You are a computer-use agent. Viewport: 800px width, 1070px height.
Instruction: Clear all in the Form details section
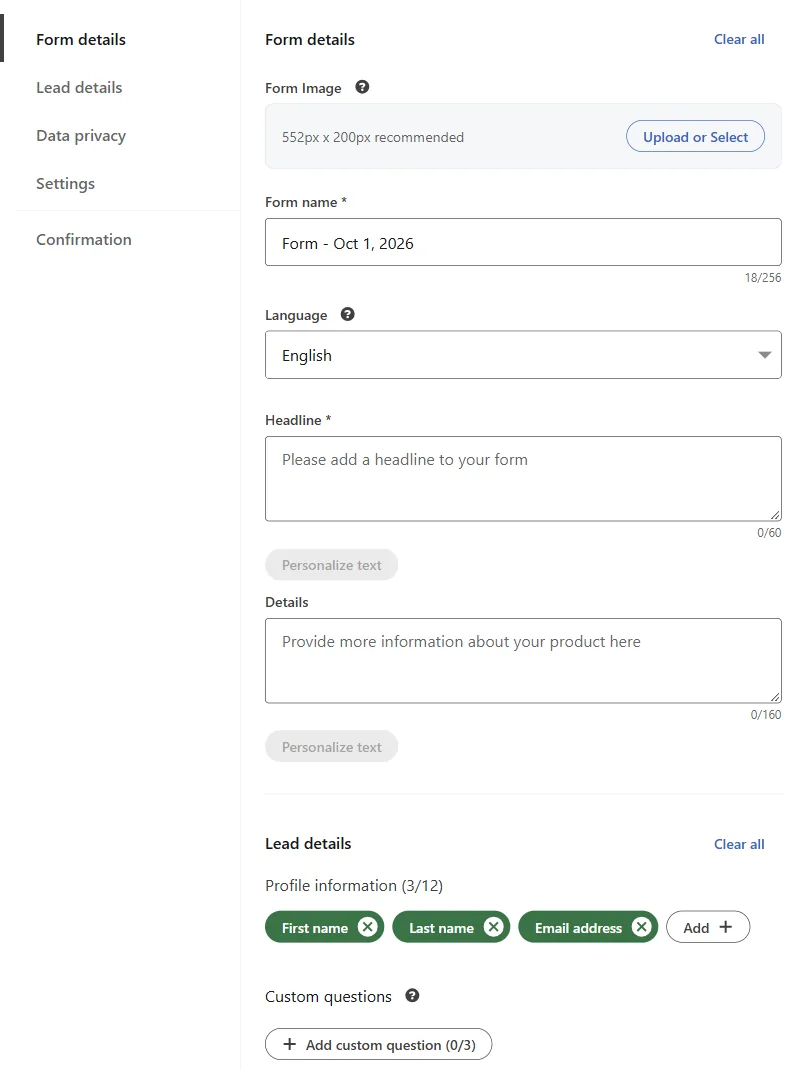point(739,40)
